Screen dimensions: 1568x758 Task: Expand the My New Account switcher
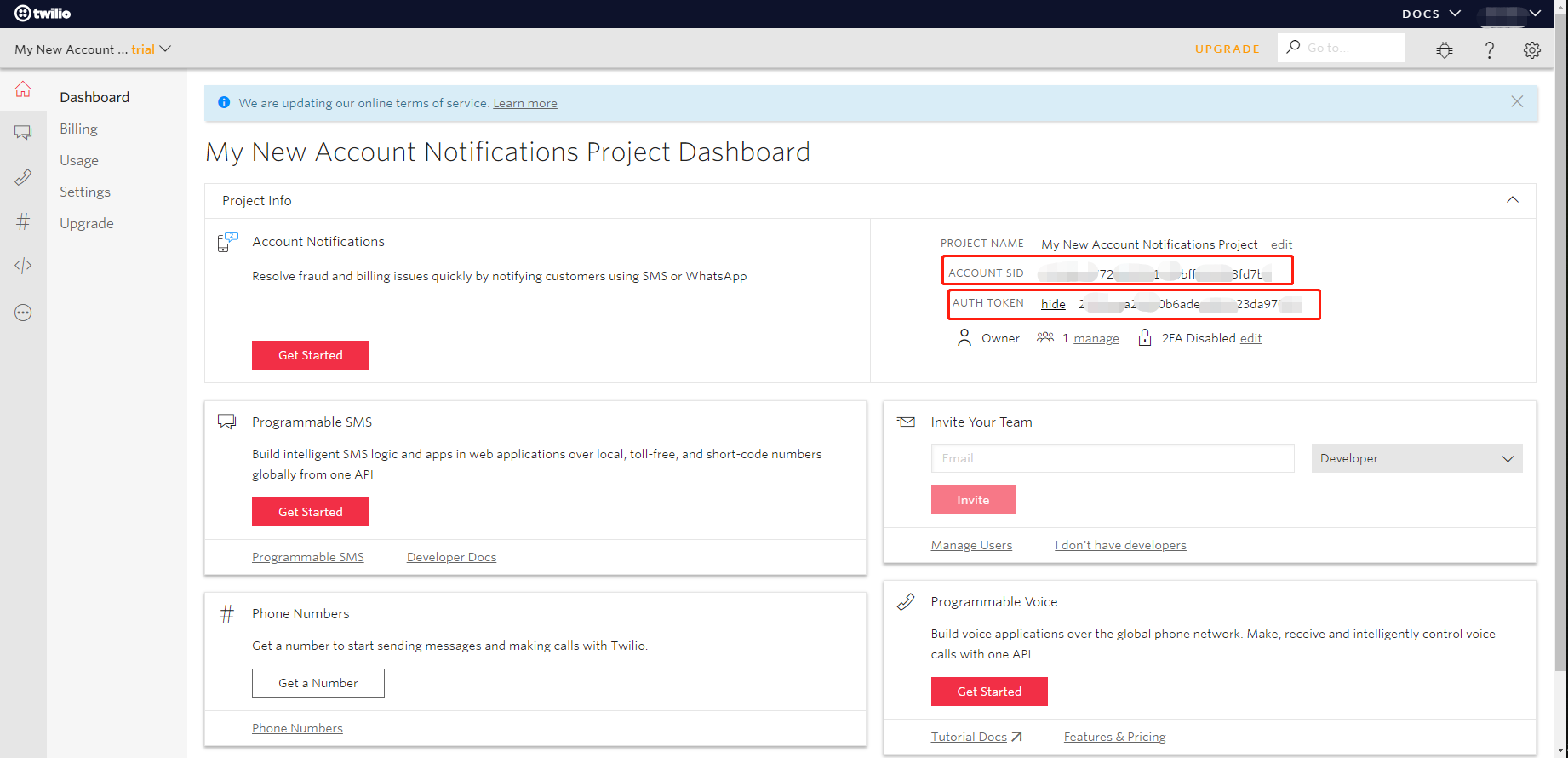(x=93, y=49)
